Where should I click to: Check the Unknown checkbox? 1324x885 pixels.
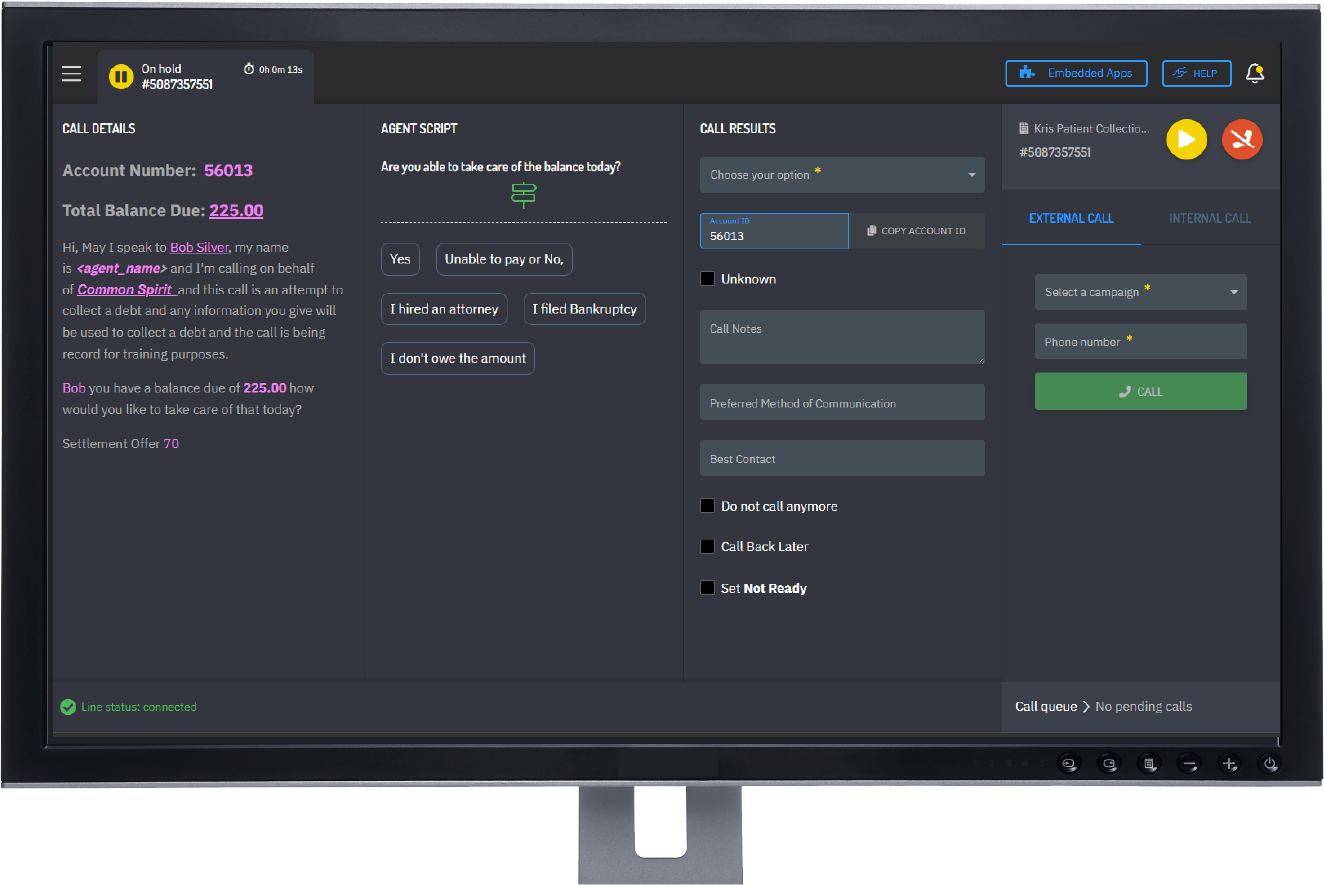[708, 279]
